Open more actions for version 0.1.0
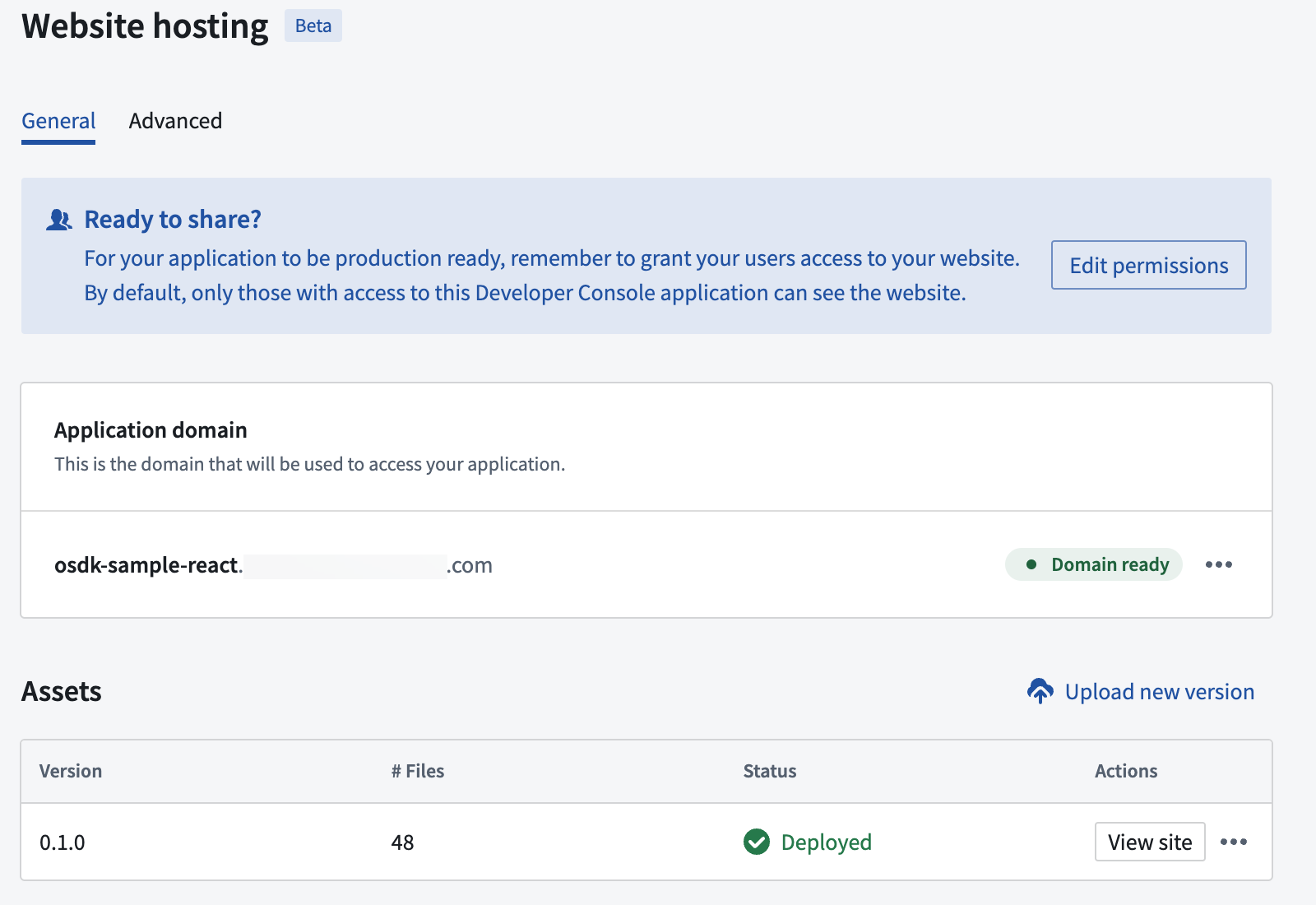 (1233, 842)
